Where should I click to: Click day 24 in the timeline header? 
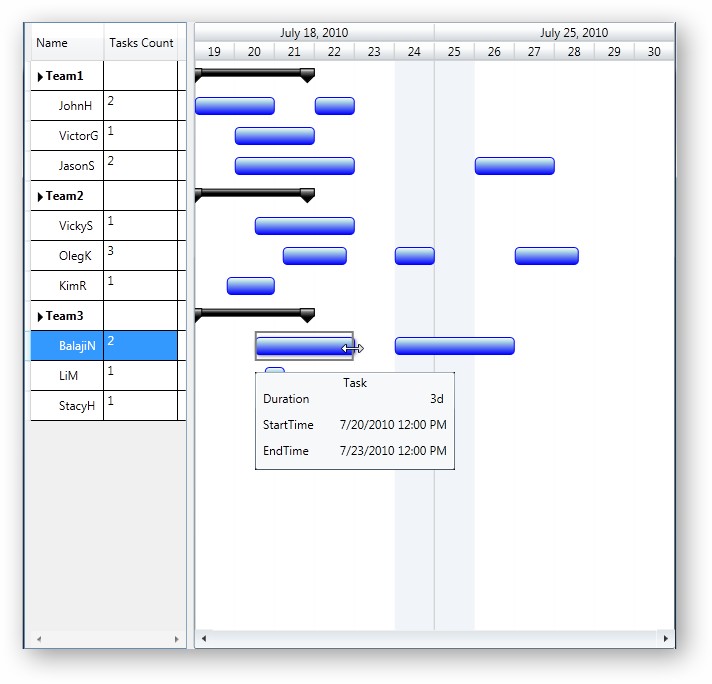pyautogui.click(x=414, y=51)
